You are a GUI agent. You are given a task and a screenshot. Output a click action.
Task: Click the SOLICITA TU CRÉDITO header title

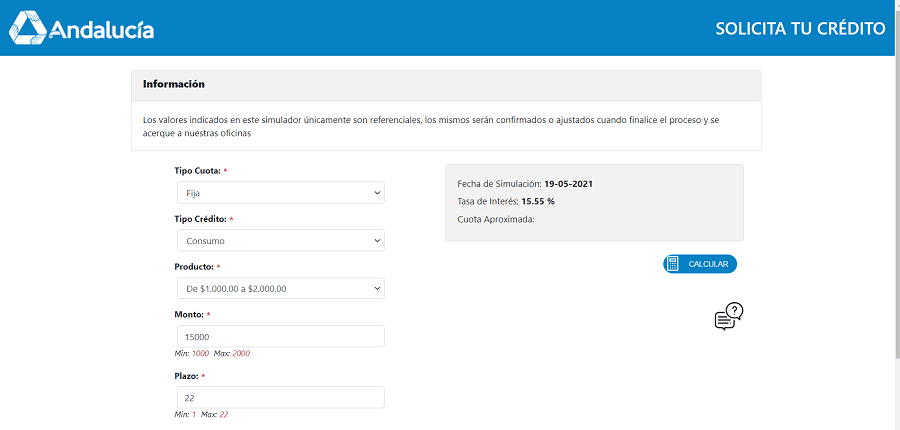pyautogui.click(x=800, y=28)
